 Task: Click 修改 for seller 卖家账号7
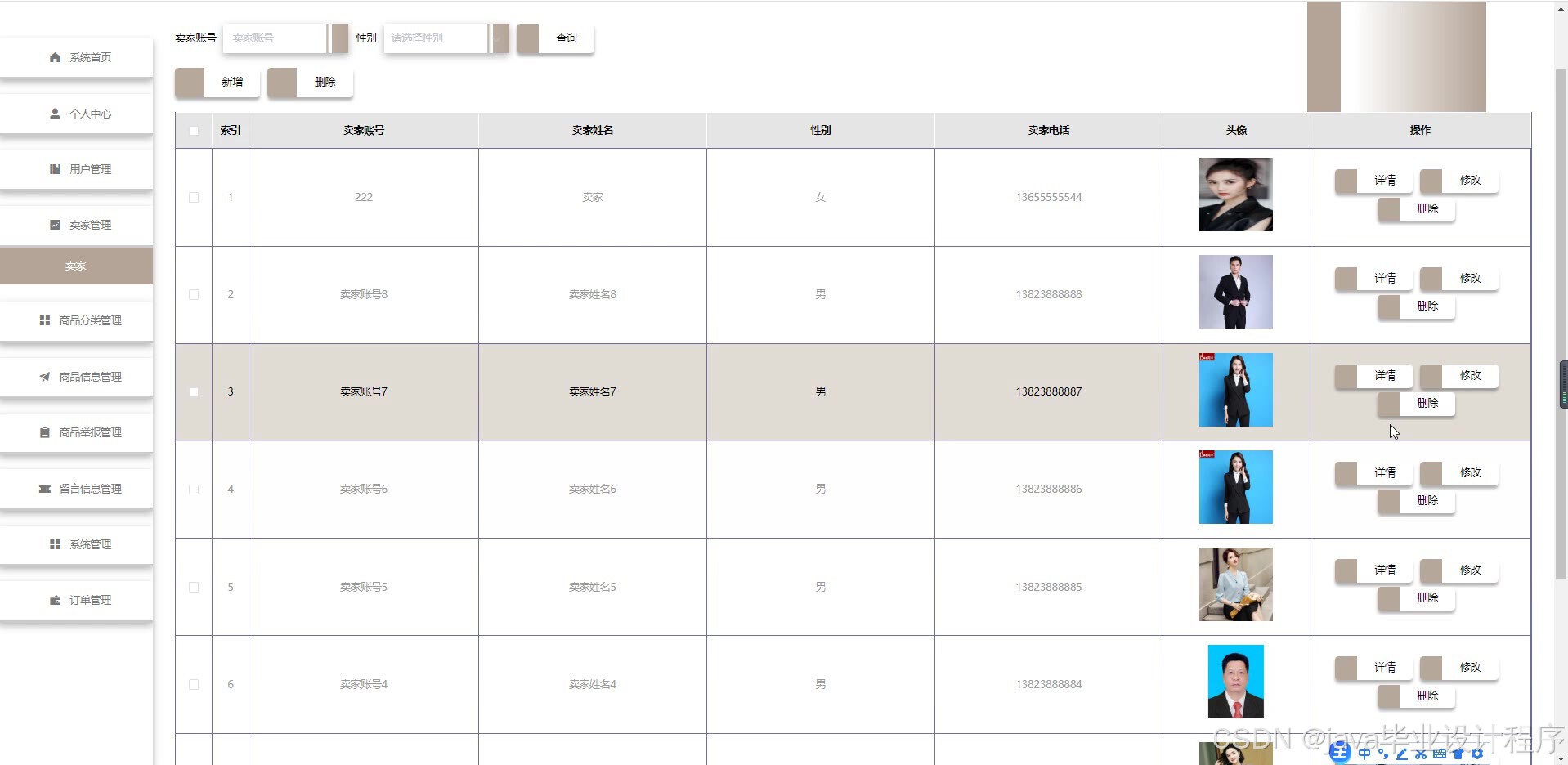[1459, 376]
